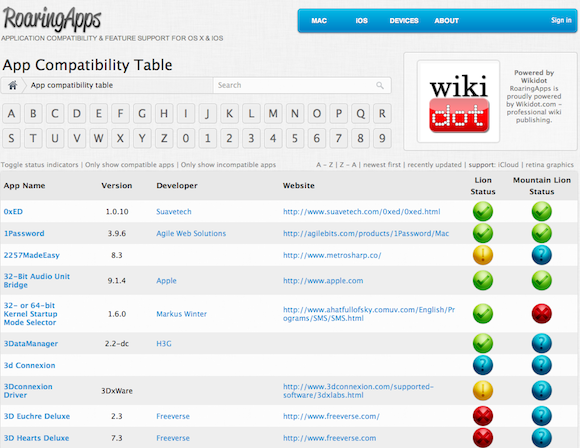Click the RoaringApps logo
Screen dimensions: 580x448
tap(52, 19)
